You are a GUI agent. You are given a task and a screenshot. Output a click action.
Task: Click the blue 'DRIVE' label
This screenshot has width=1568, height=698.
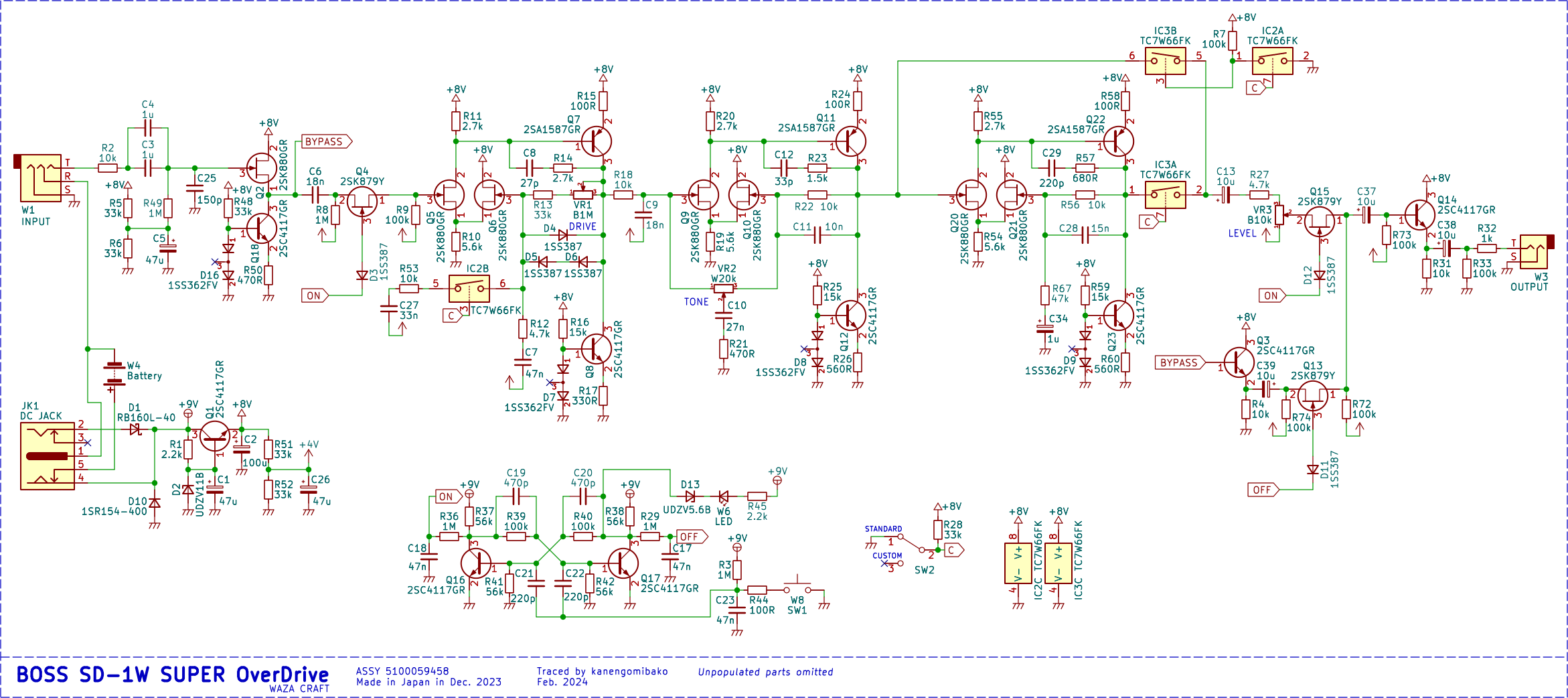click(582, 226)
